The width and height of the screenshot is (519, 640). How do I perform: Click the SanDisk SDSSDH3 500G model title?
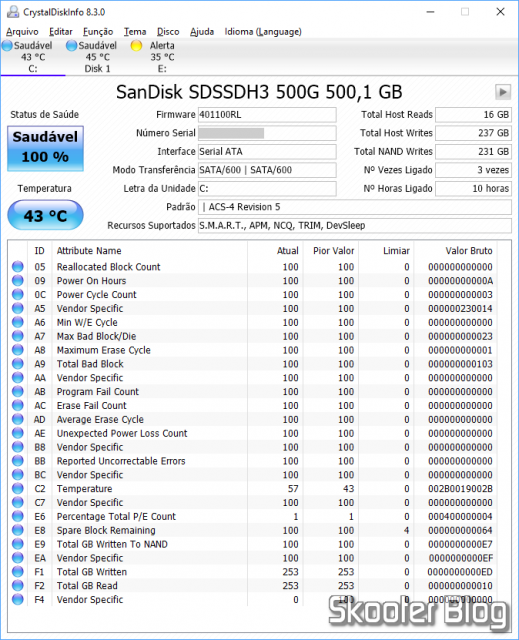pyautogui.click(x=259, y=92)
